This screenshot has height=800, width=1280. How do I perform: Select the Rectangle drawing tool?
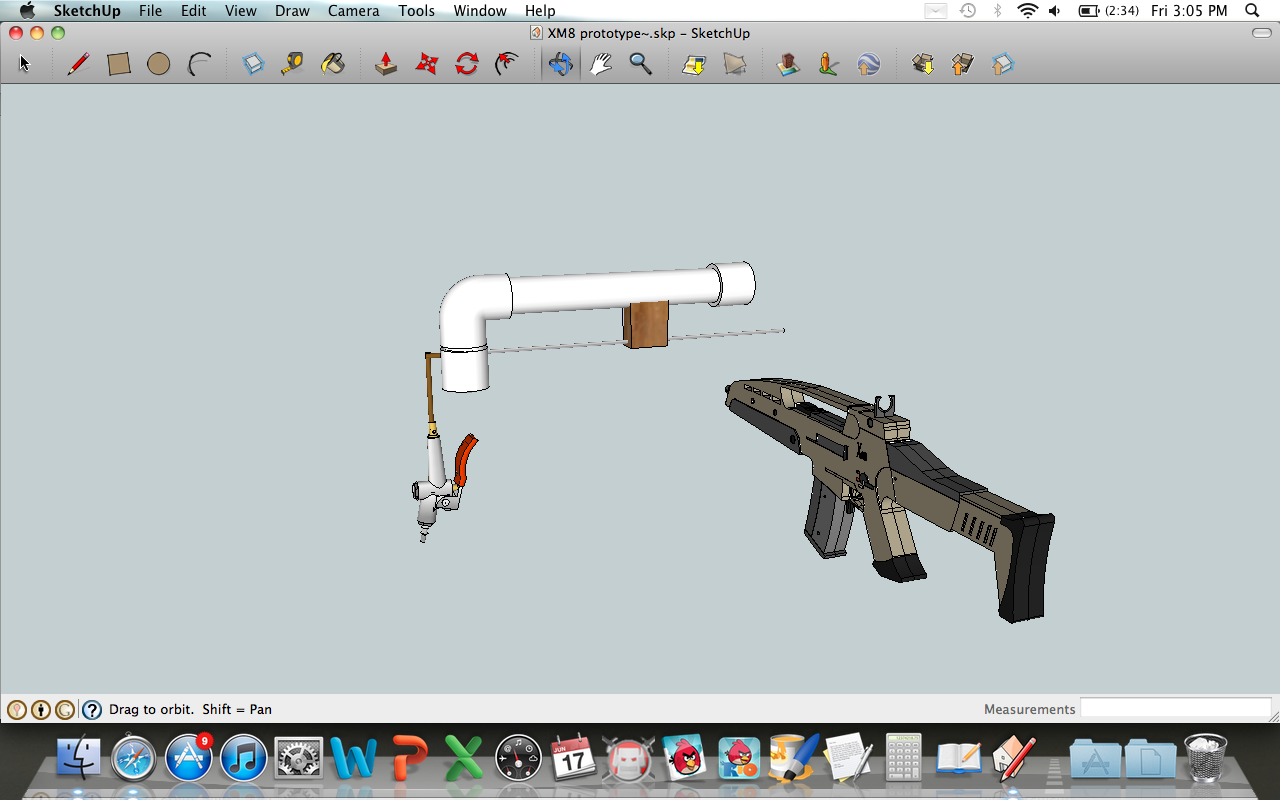[119, 64]
